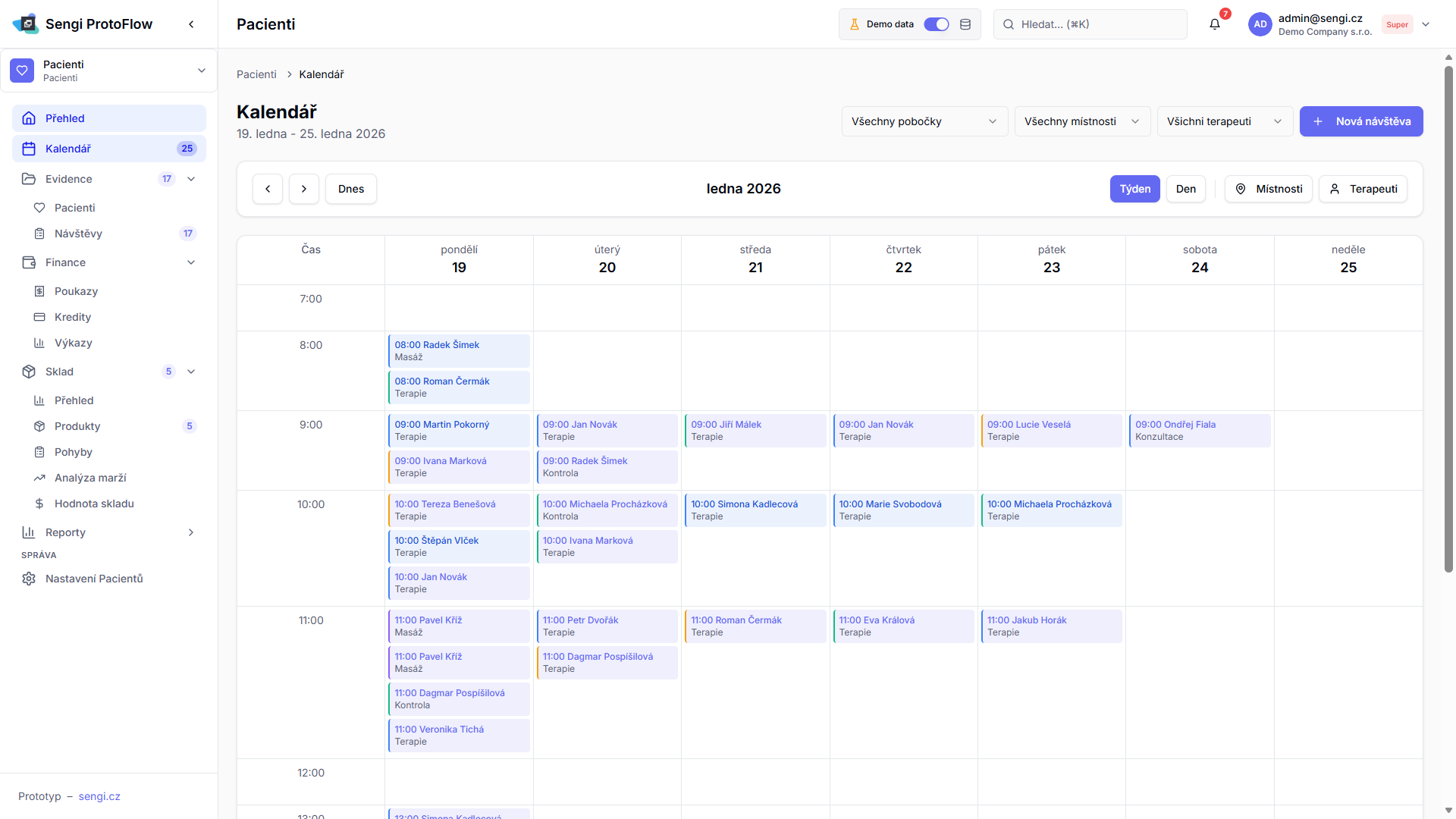This screenshot has height=819, width=1456.
Task: Open the sengi.cz footer link
Action: [99, 796]
